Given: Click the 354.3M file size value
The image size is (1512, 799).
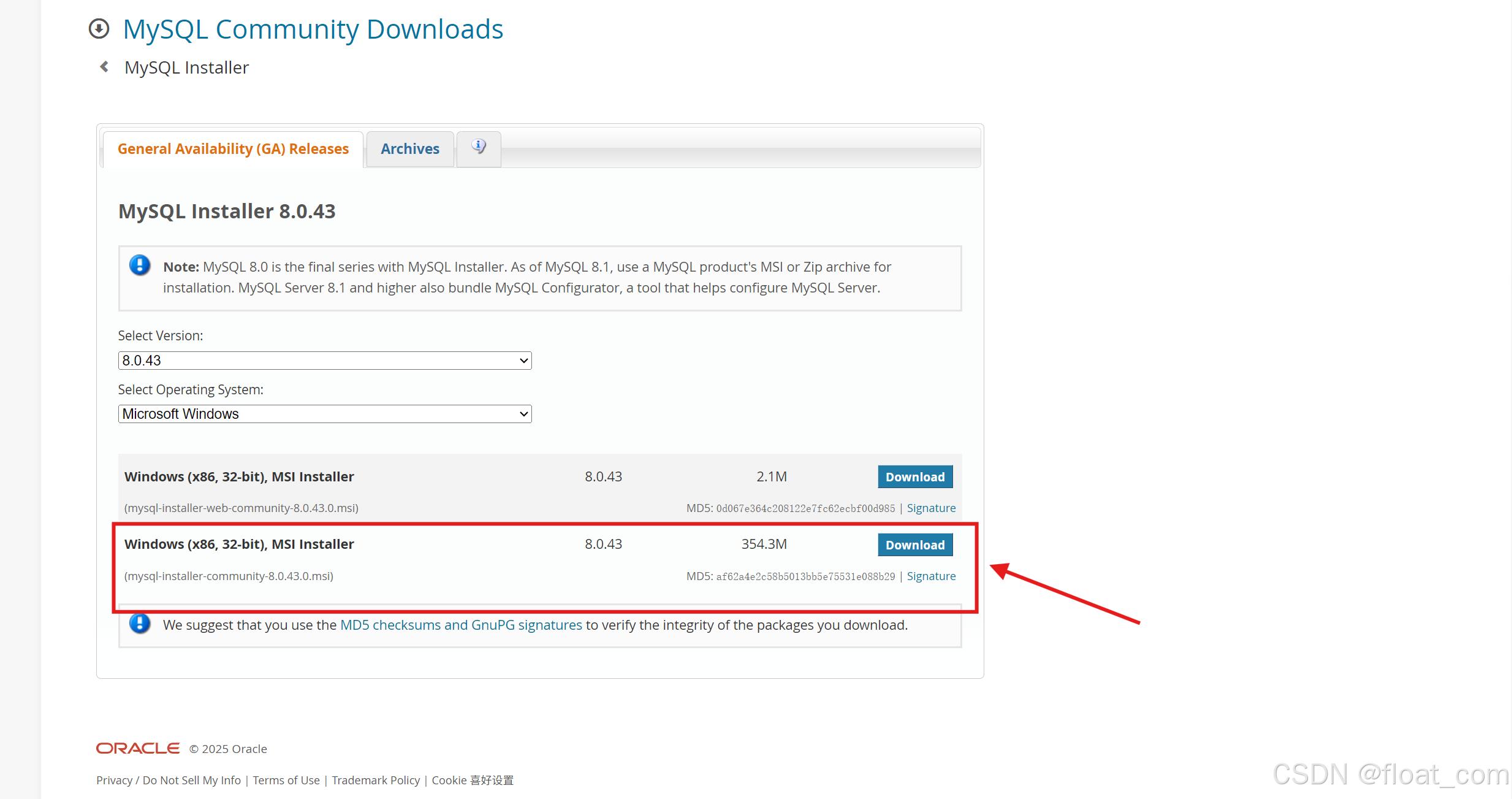Looking at the screenshot, I should coord(764,544).
